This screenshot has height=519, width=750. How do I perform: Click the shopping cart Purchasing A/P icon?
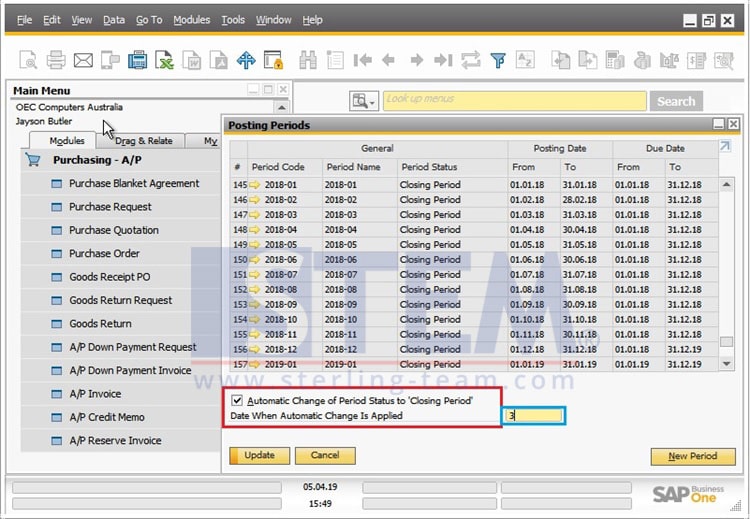33,160
